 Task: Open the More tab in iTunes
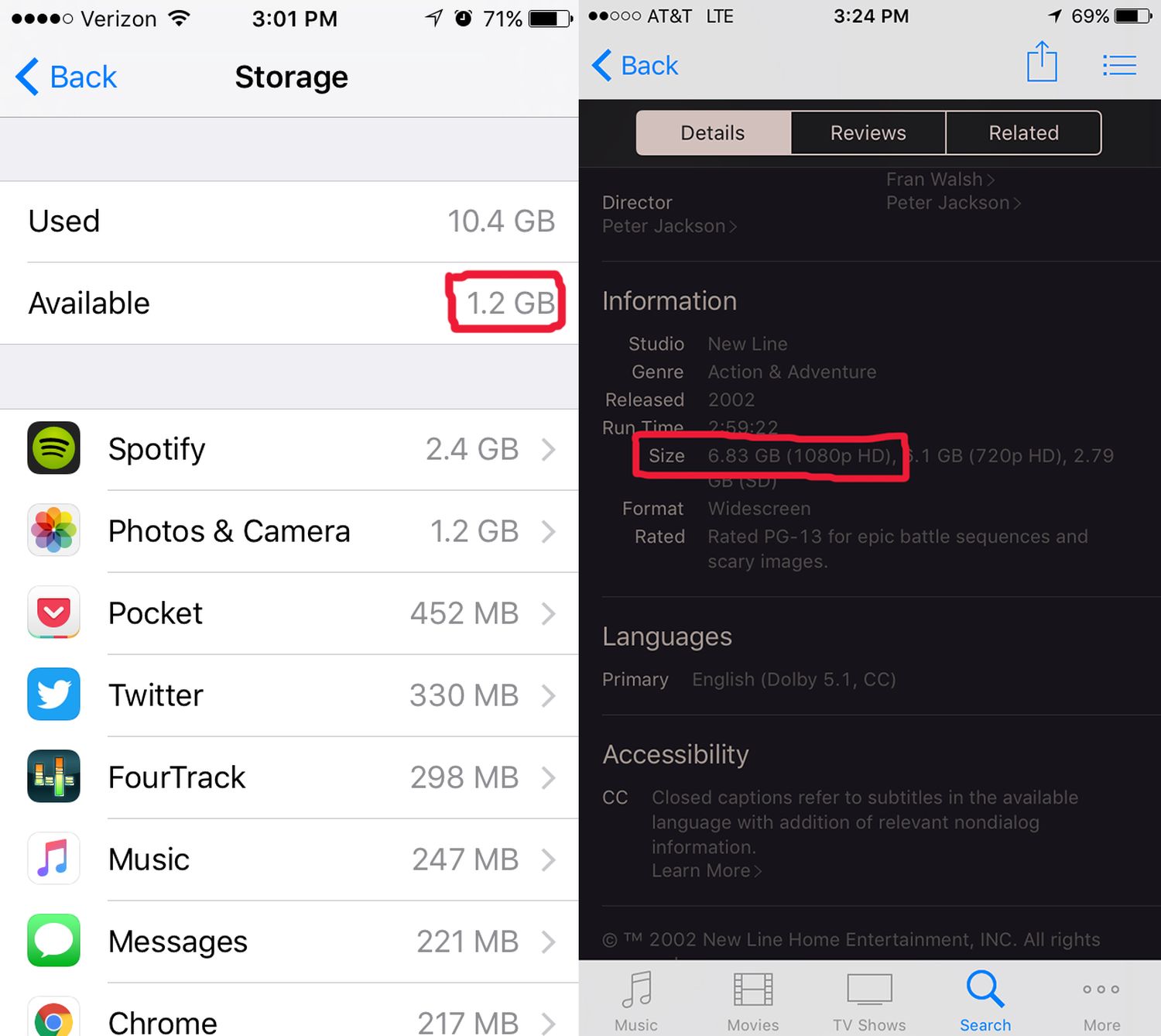(x=1101, y=1002)
